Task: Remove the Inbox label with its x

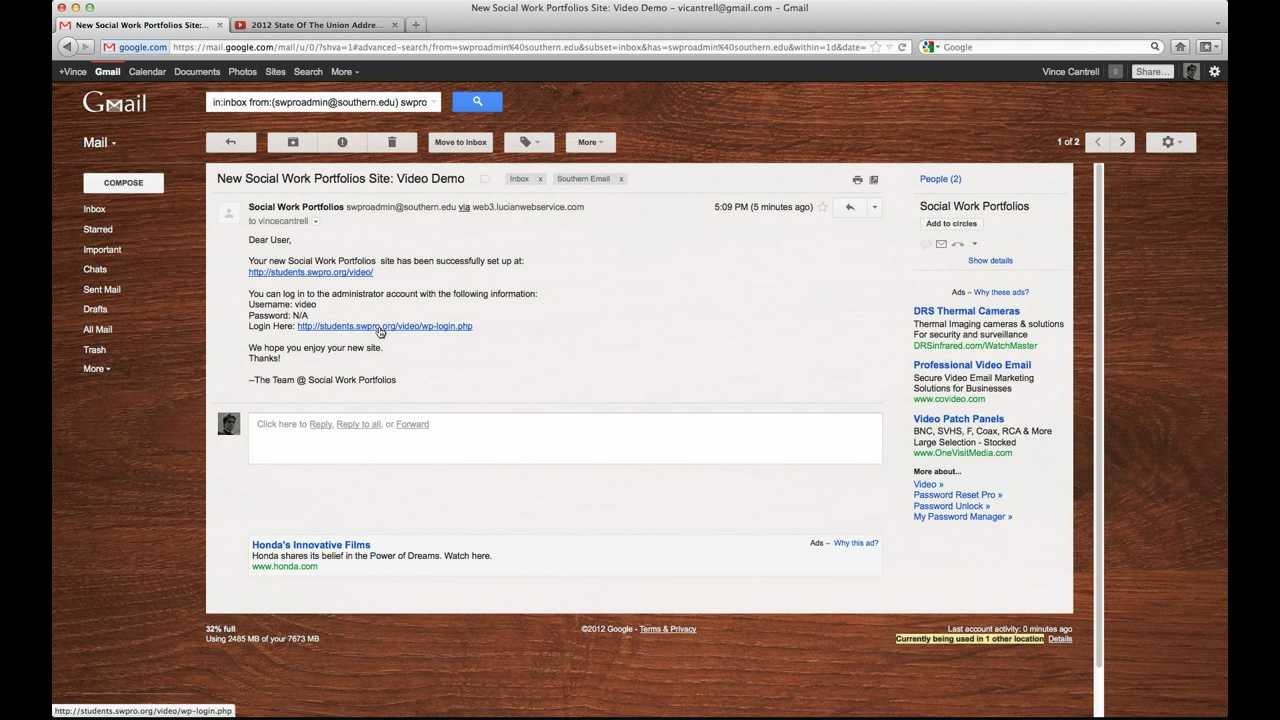Action: (540, 179)
